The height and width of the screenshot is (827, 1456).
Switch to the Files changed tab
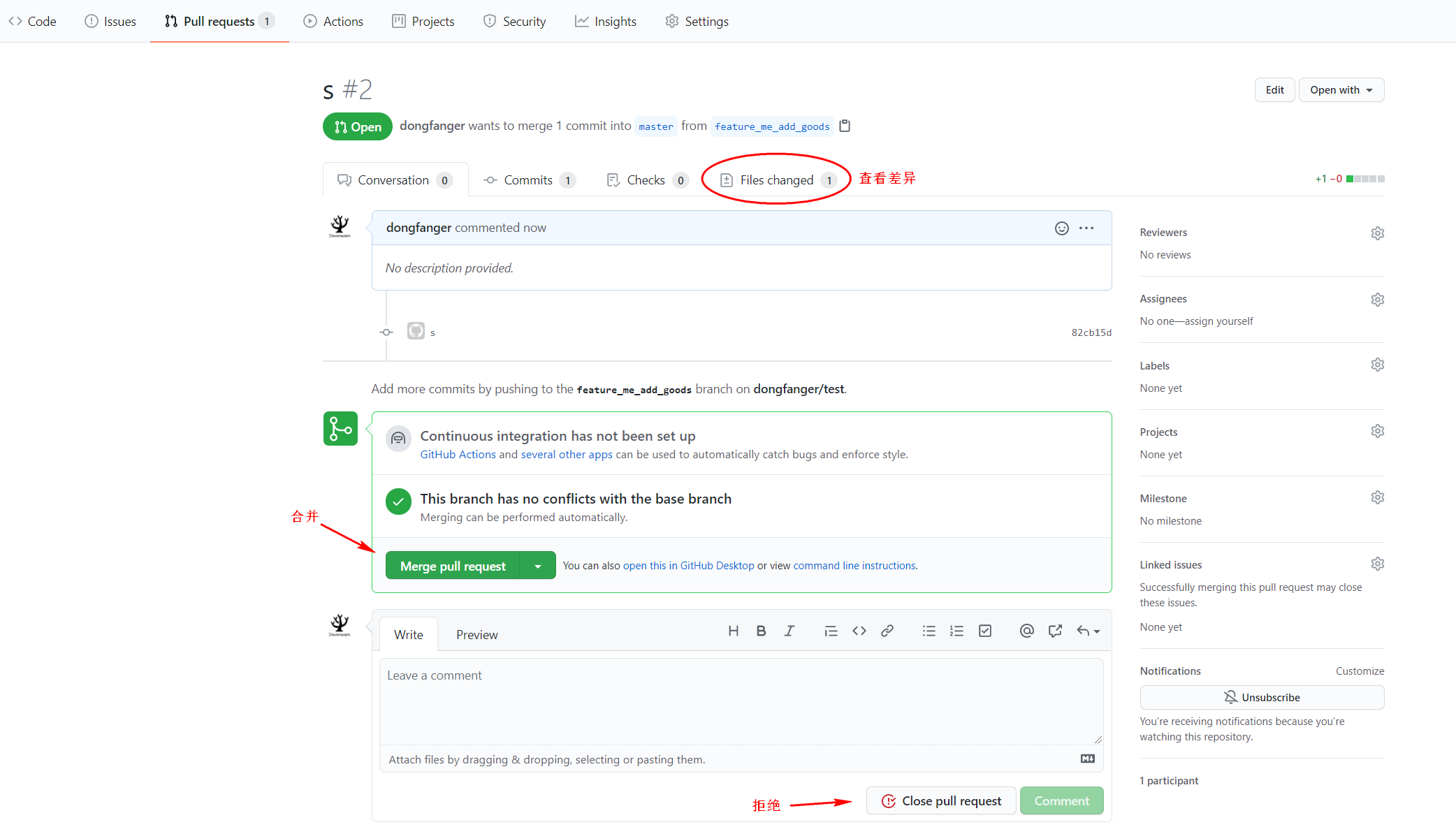(x=776, y=180)
